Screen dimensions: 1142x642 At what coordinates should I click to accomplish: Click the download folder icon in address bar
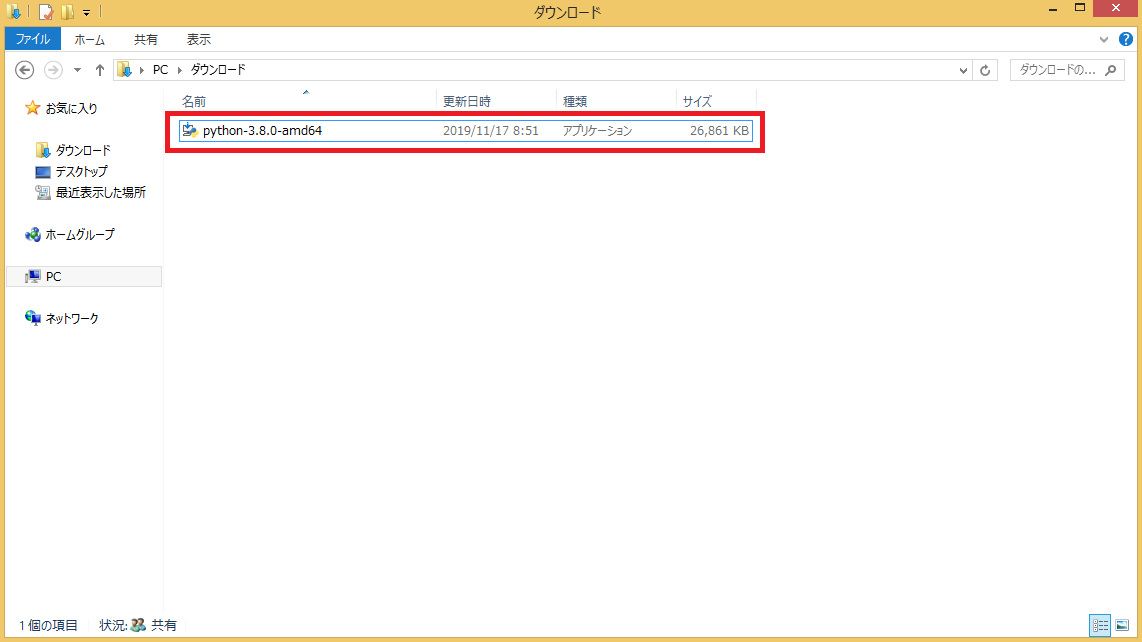(x=125, y=69)
